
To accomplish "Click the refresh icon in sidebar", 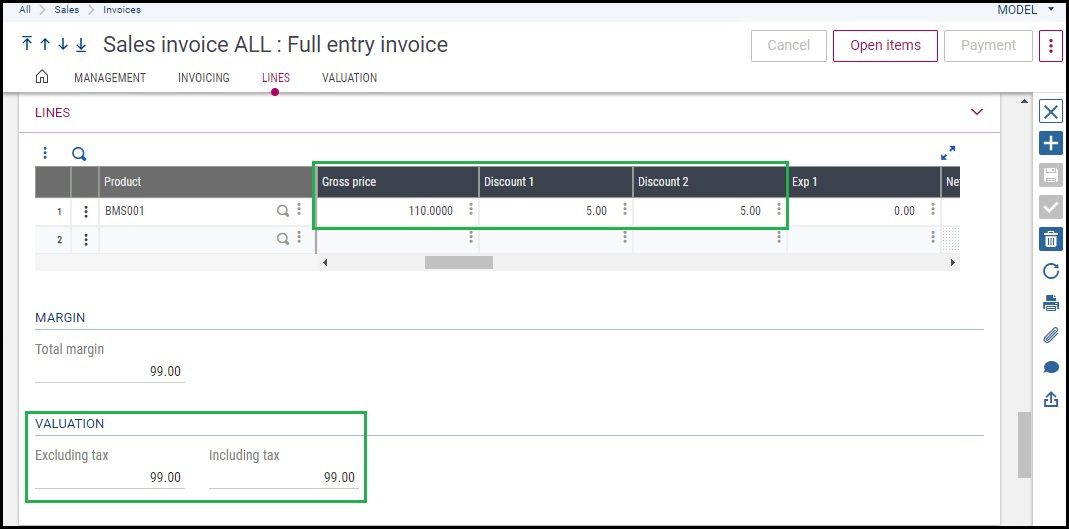I will tap(1050, 271).
